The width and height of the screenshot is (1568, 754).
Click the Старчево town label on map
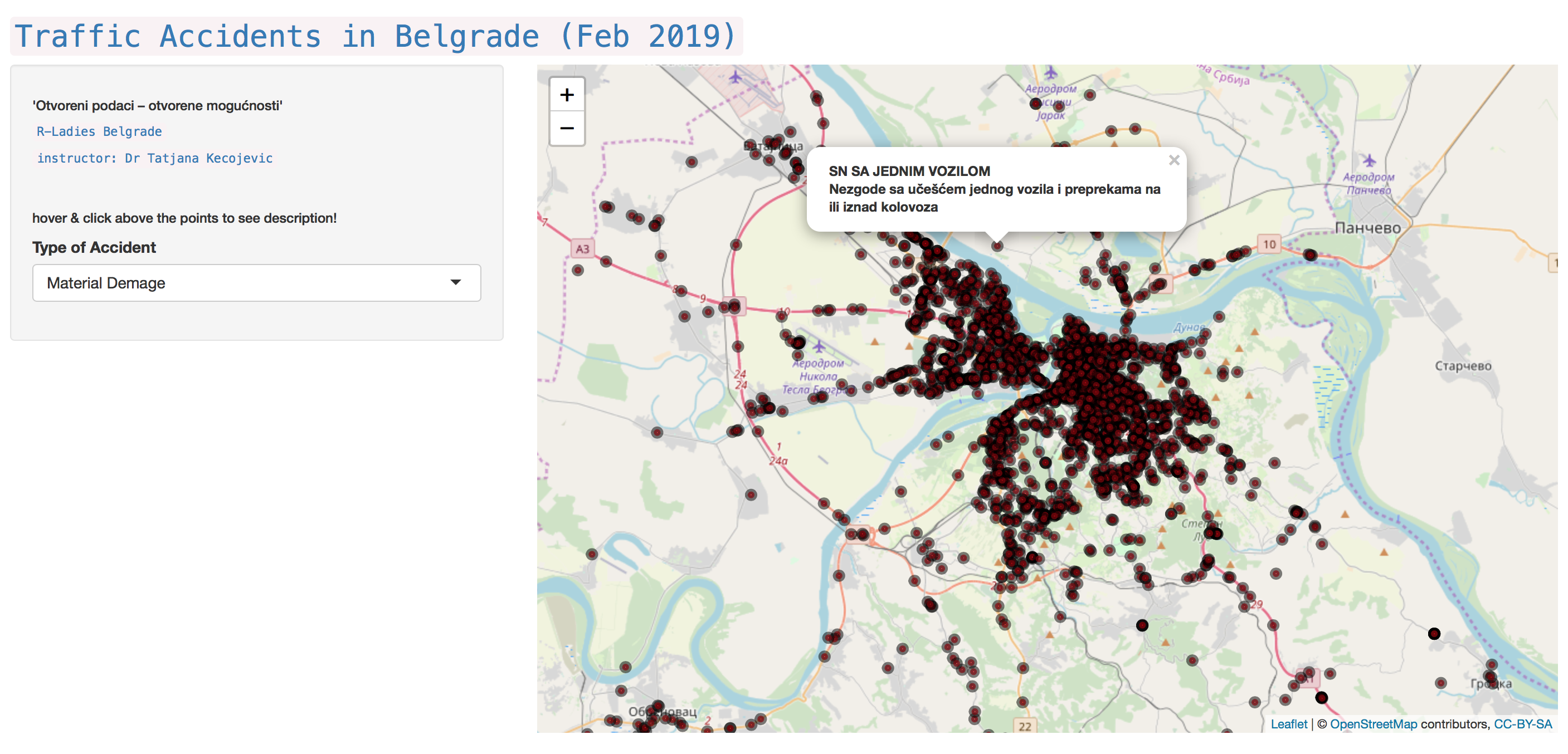point(1463,366)
